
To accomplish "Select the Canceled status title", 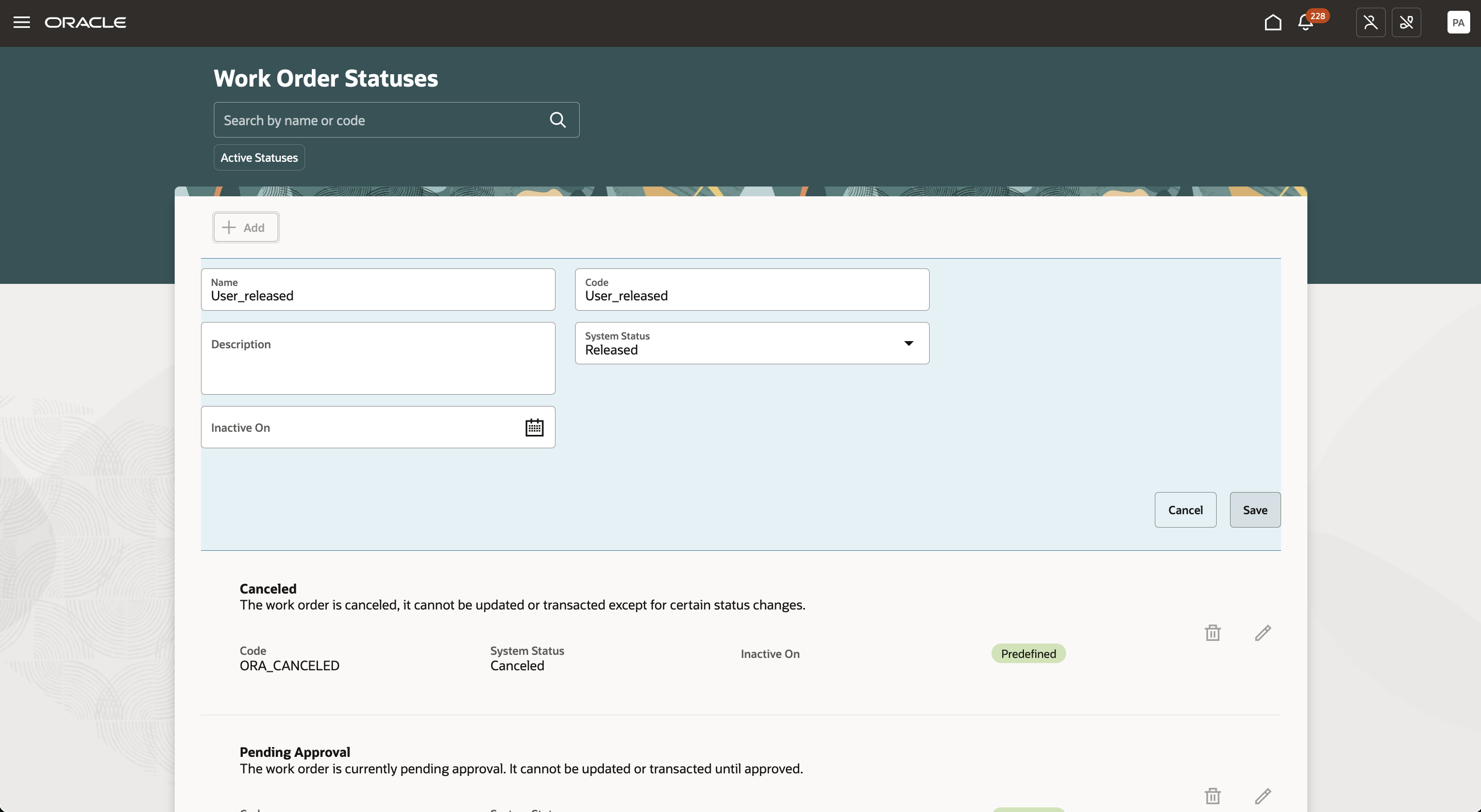I will 268,588.
